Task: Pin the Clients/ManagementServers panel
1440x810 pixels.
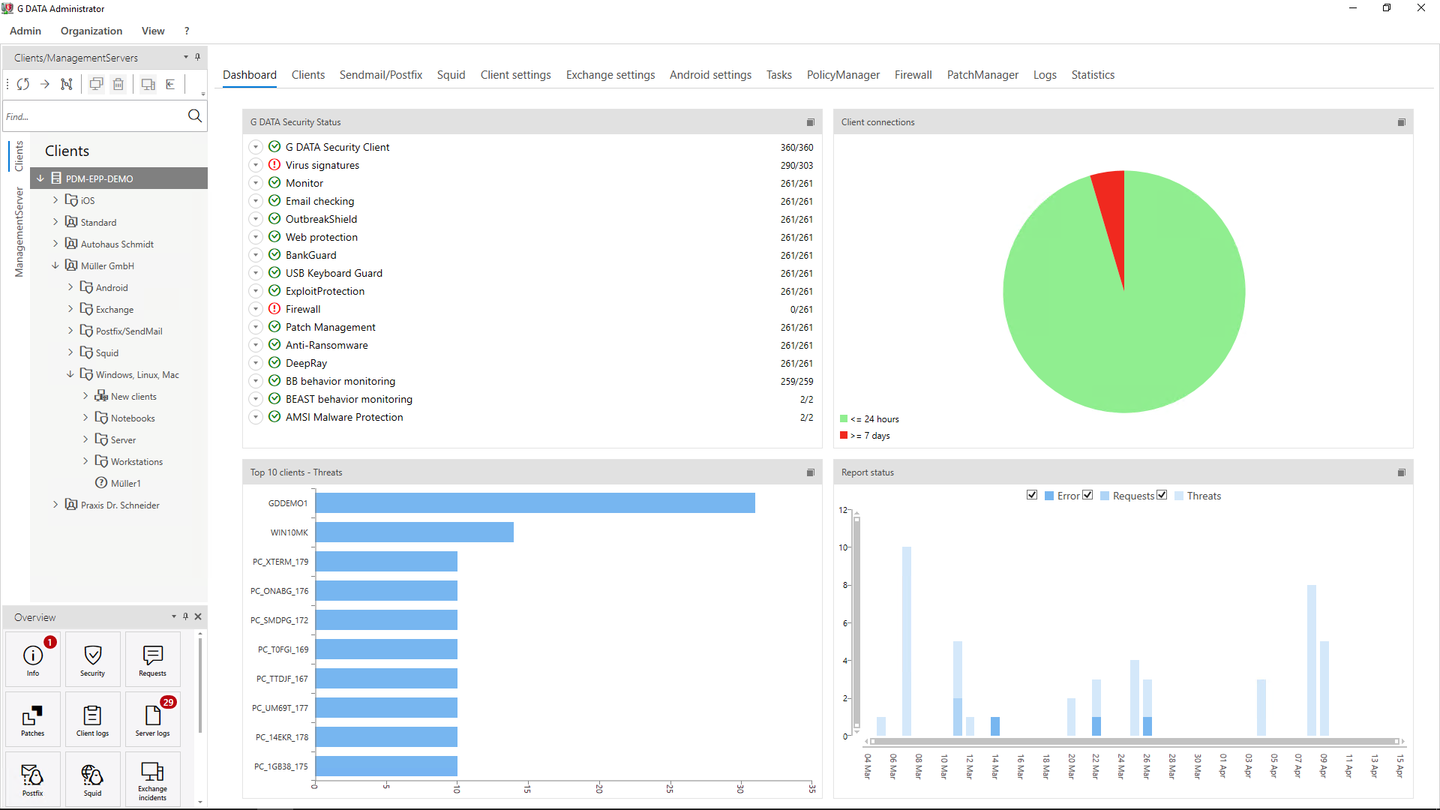Action: 197,57
